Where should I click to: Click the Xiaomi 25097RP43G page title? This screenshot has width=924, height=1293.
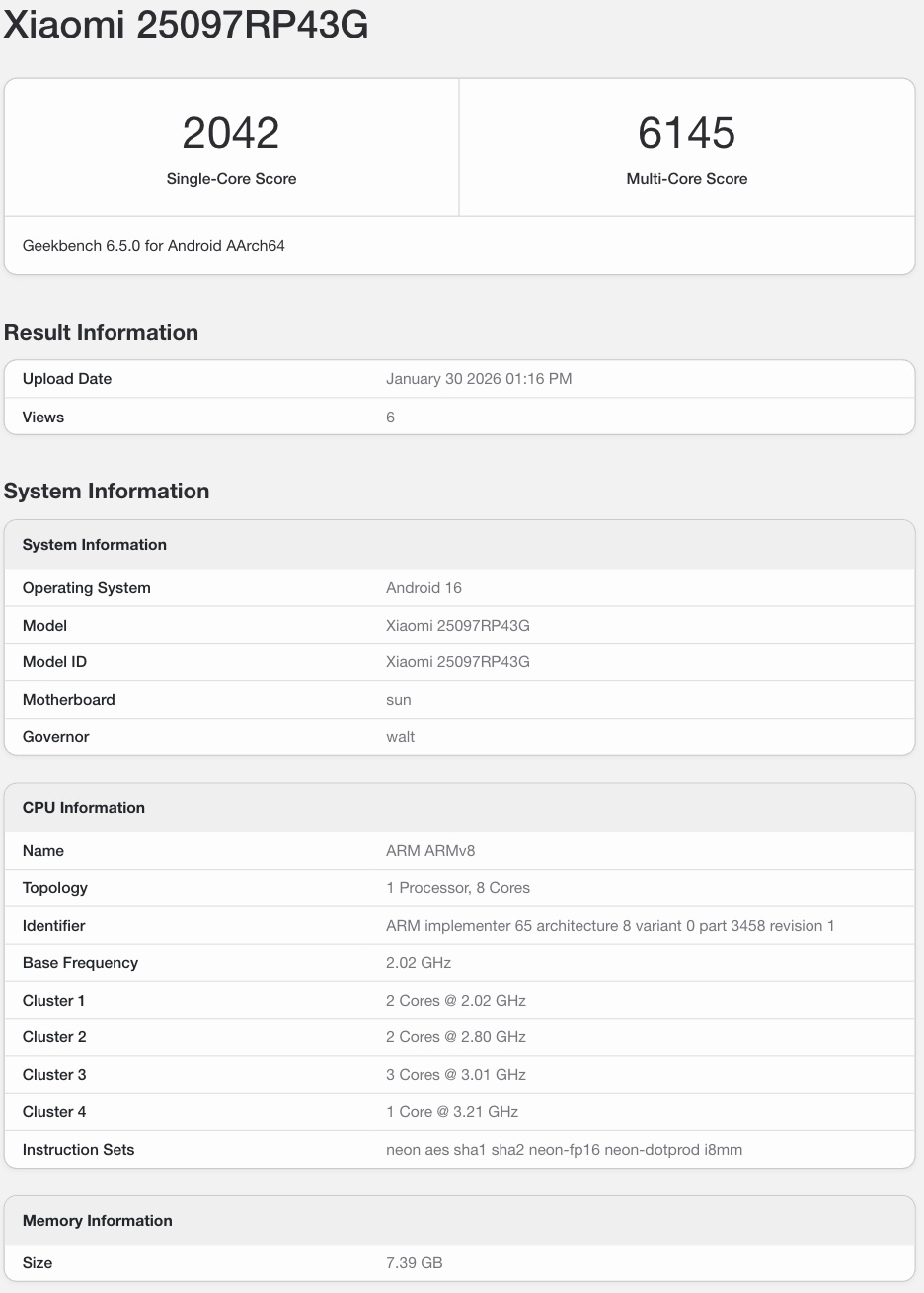187,26
